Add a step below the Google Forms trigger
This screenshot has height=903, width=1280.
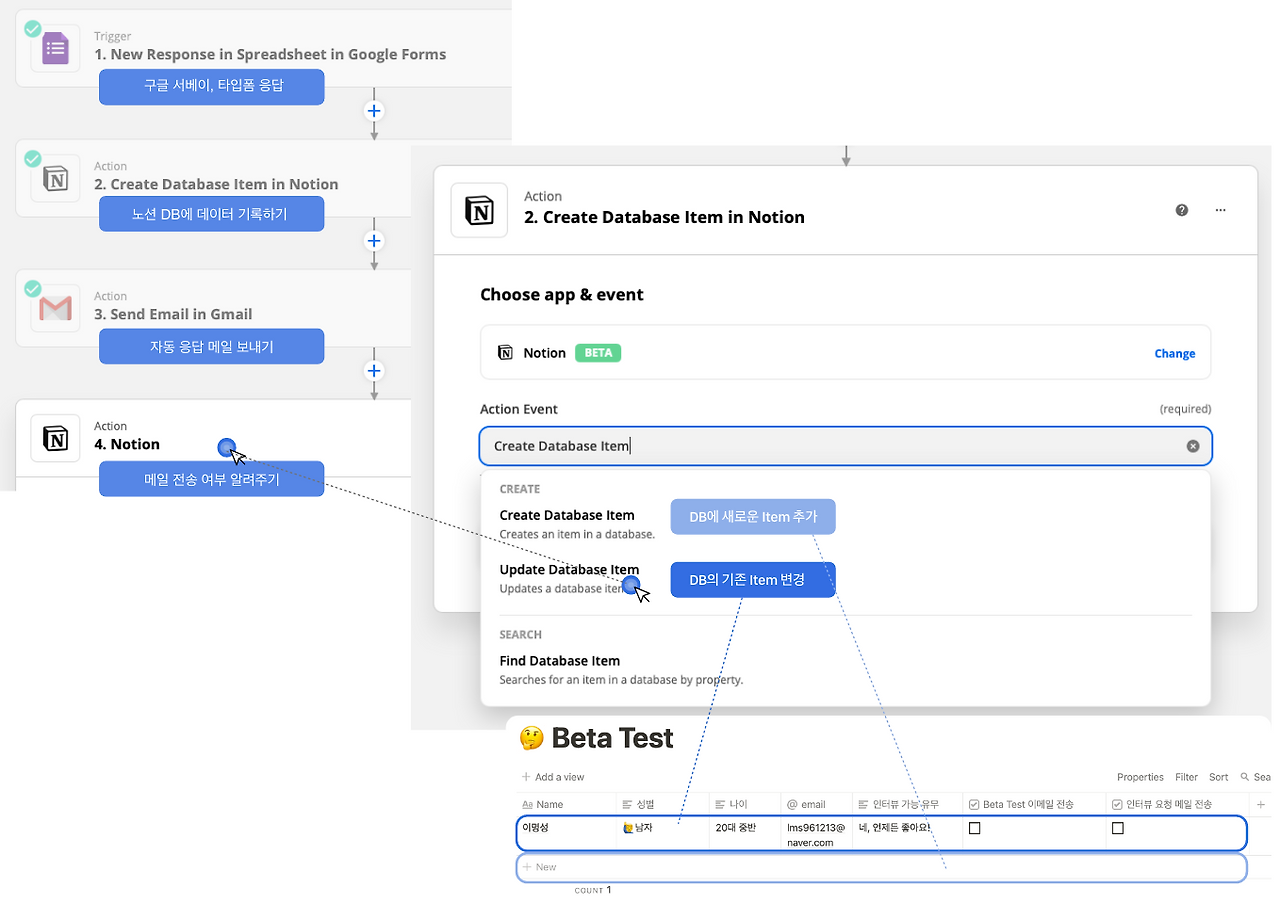coord(374,111)
